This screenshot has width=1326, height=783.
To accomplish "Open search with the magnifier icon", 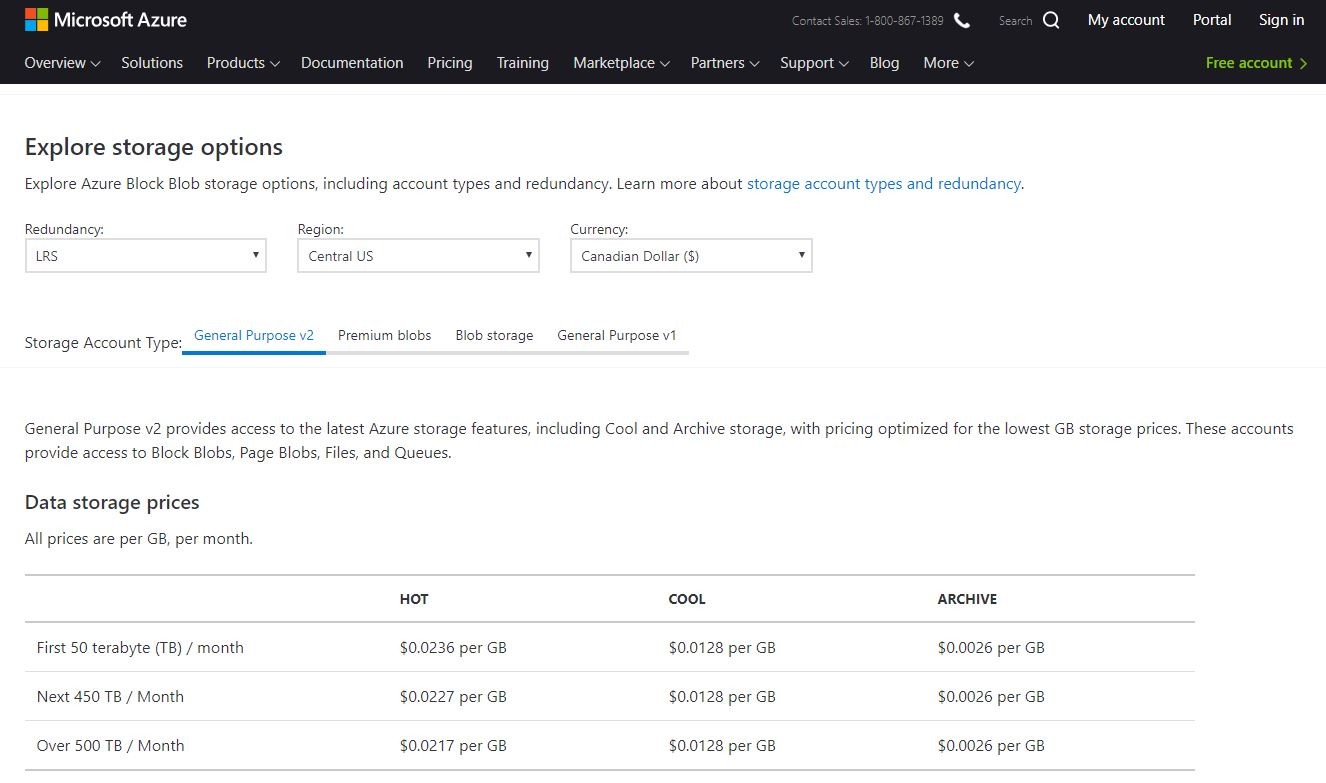I will click(1050, 20).
